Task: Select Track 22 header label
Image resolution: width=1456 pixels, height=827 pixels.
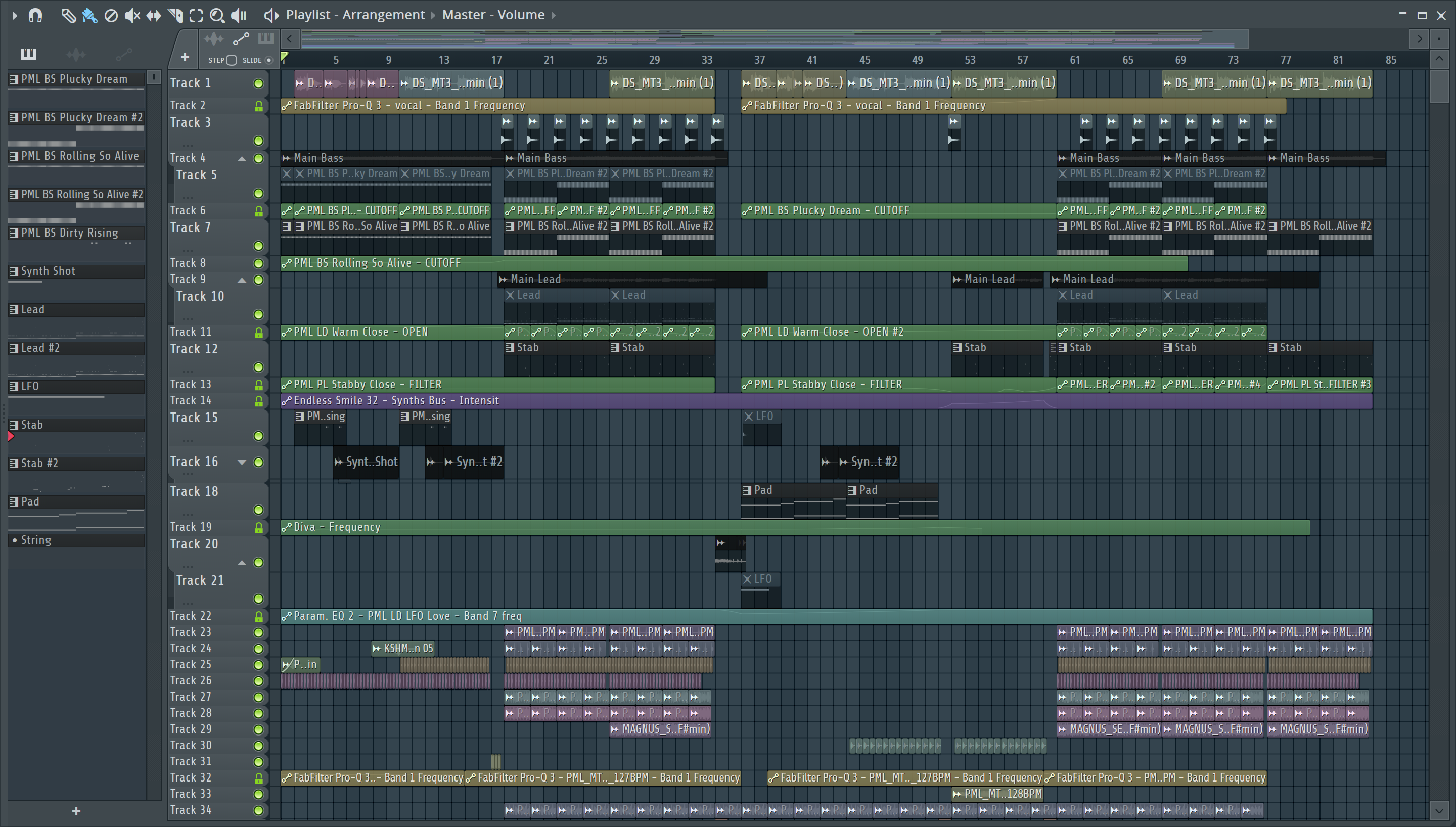Action: coord(191,616)
